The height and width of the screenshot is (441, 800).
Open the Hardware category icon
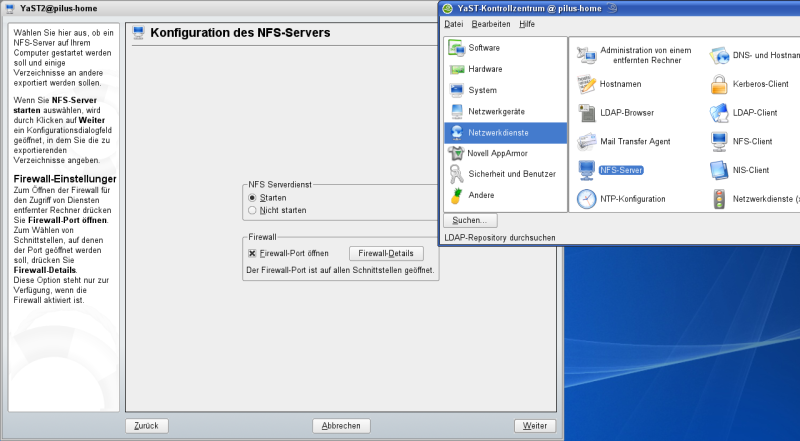pos(457,69)
